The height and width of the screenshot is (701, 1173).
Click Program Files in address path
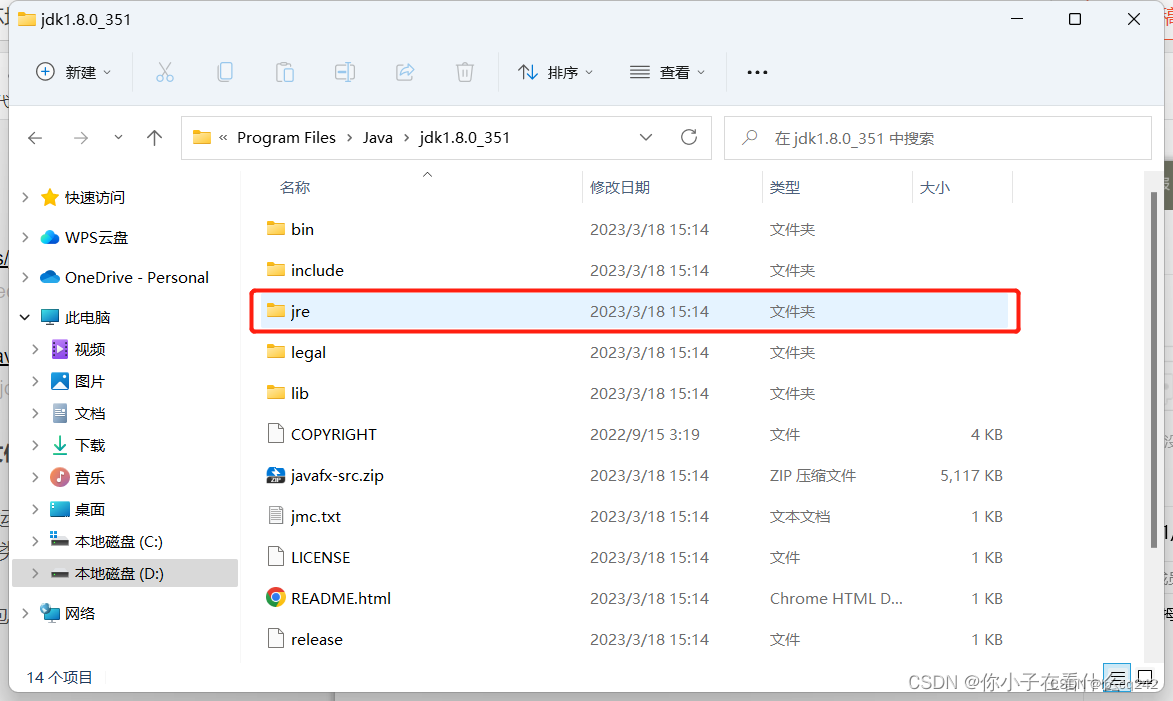(x=286, y=138)
